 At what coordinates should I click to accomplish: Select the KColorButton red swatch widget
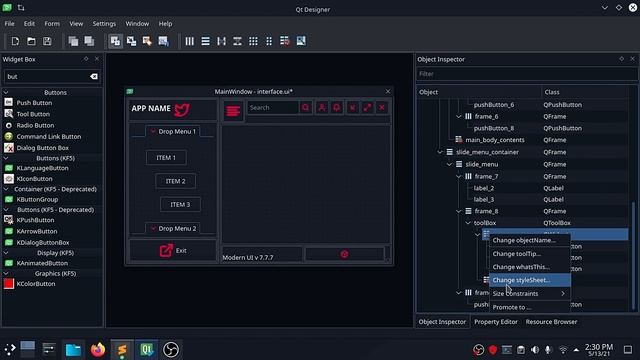9,284
